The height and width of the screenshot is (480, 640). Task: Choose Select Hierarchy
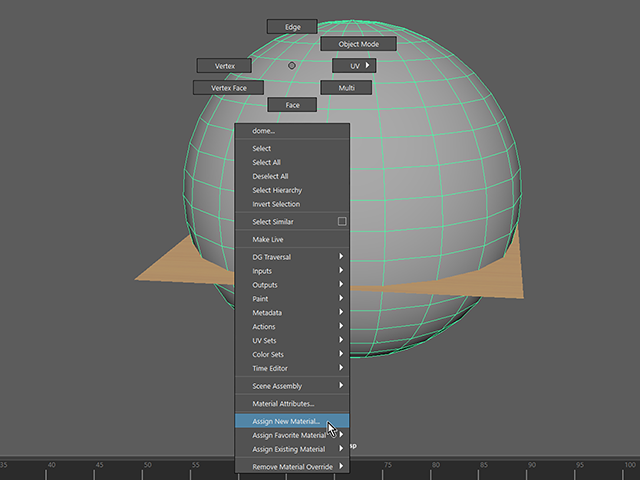[292, 190]
